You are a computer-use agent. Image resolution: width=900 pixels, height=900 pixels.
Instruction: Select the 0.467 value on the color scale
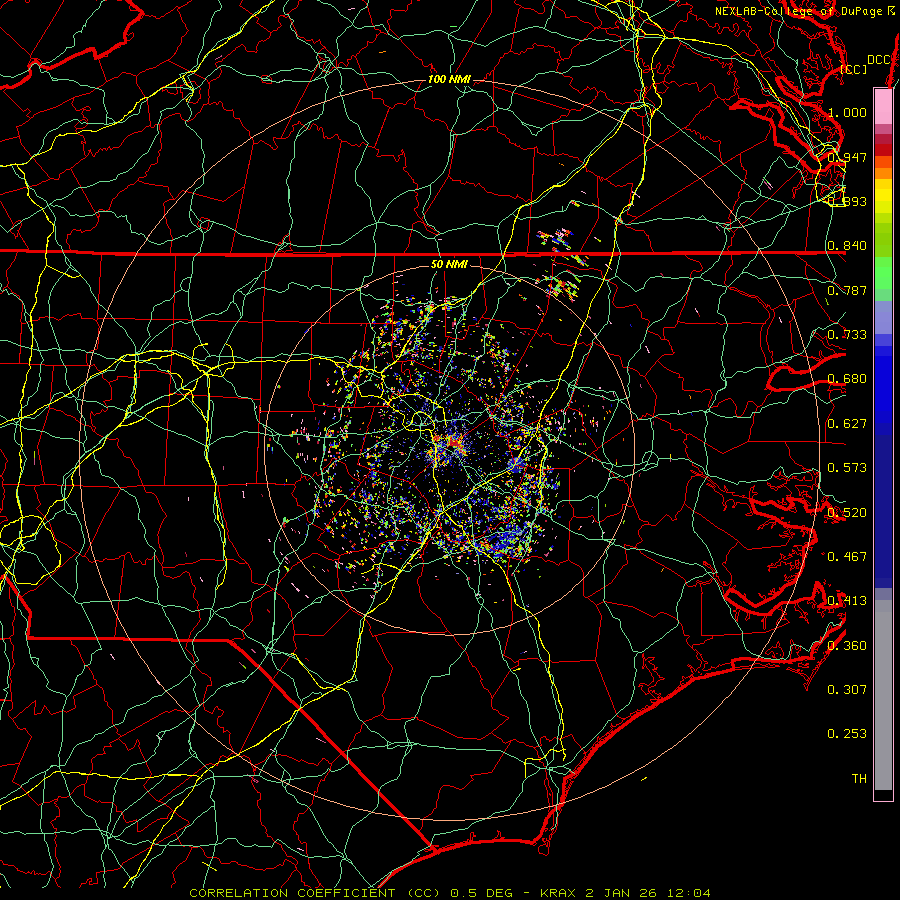click(x=847, y=556)
